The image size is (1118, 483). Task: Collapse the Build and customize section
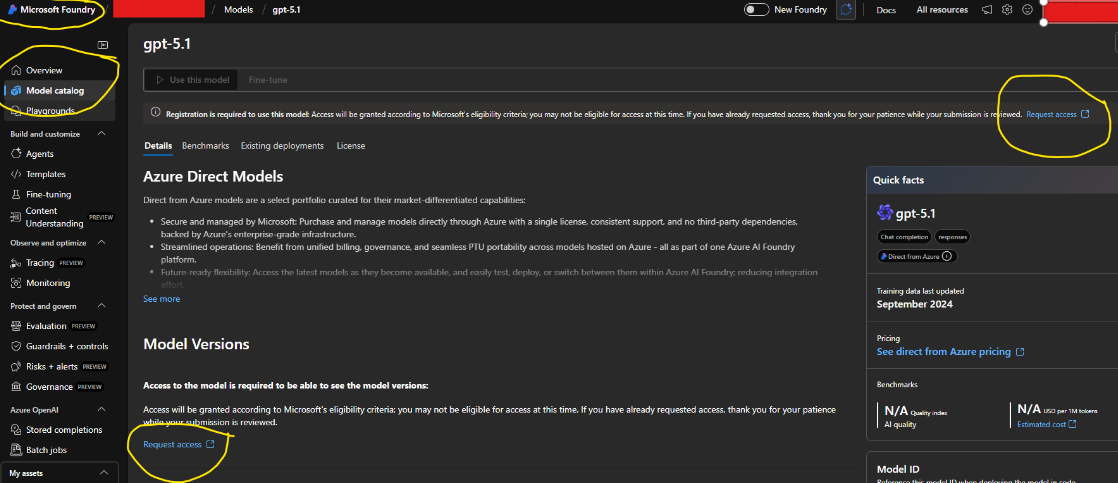pyautogui.click(x=101, y=134)
